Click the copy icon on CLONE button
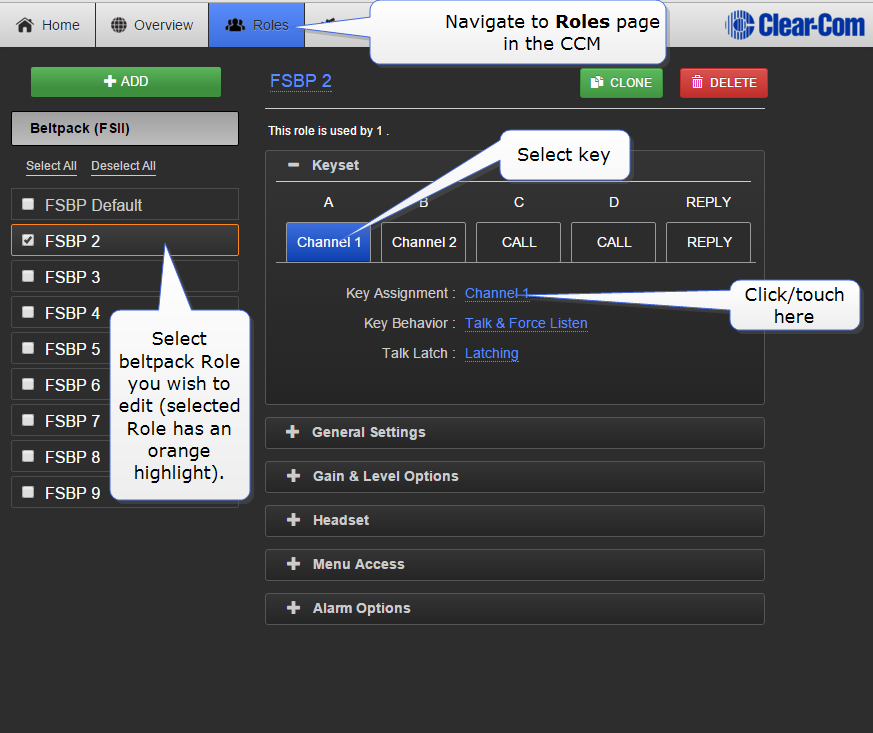The width and height of the screenshot is (873, 733). pos(597,83)
